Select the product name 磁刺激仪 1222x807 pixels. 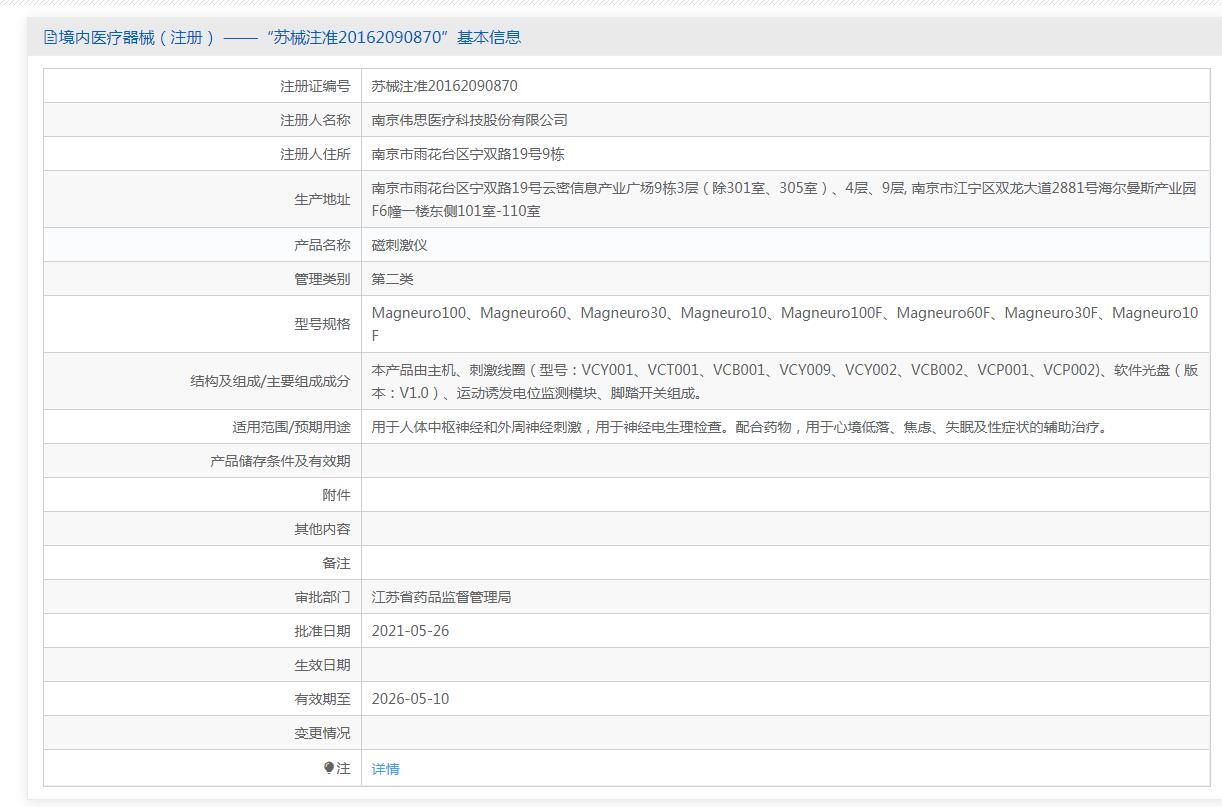pos(399,245)
